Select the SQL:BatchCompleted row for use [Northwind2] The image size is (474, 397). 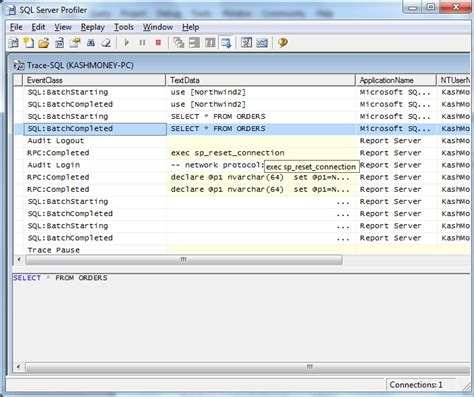tap(242, 104)
